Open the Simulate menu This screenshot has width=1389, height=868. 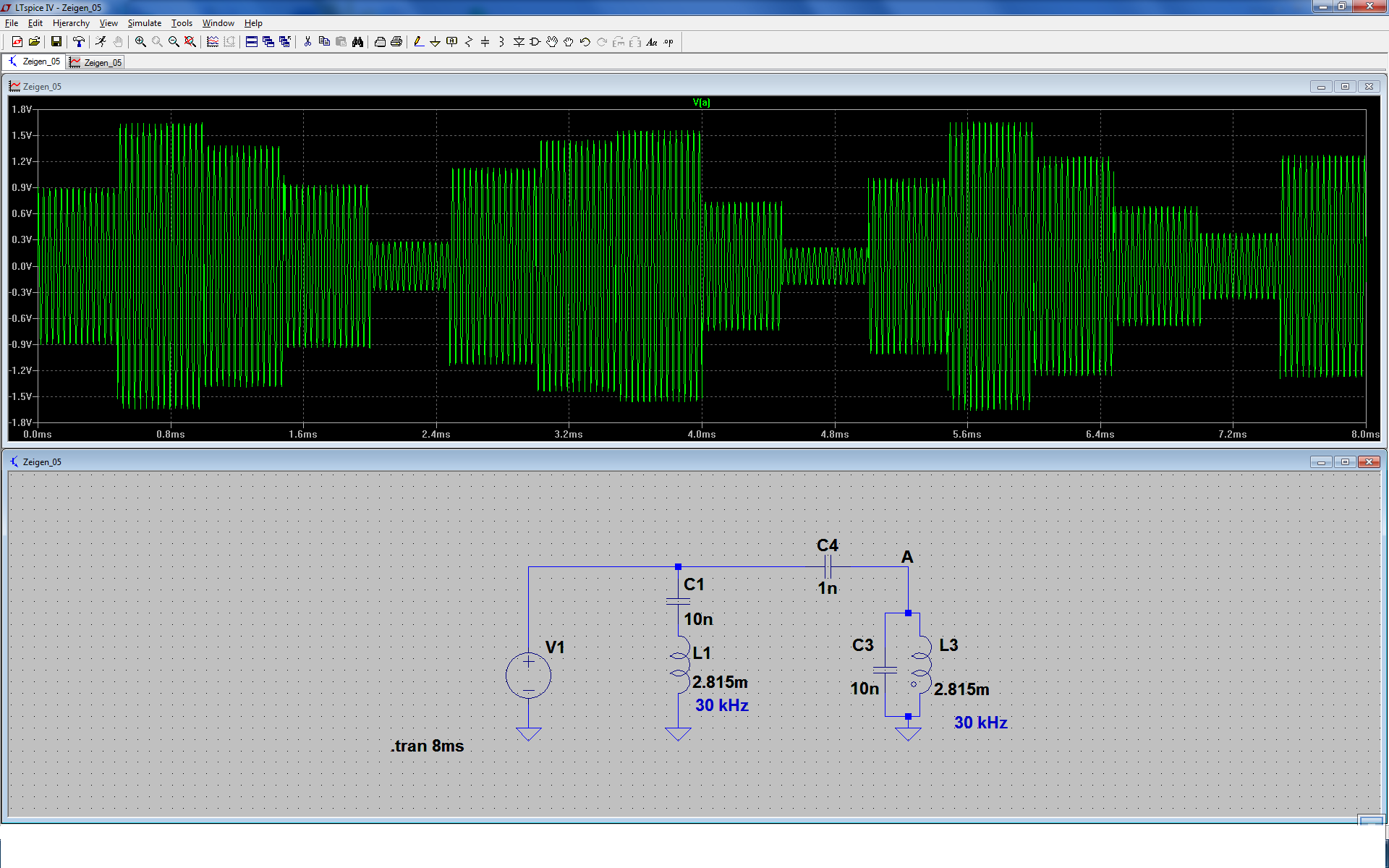click(x=145, y=23)
